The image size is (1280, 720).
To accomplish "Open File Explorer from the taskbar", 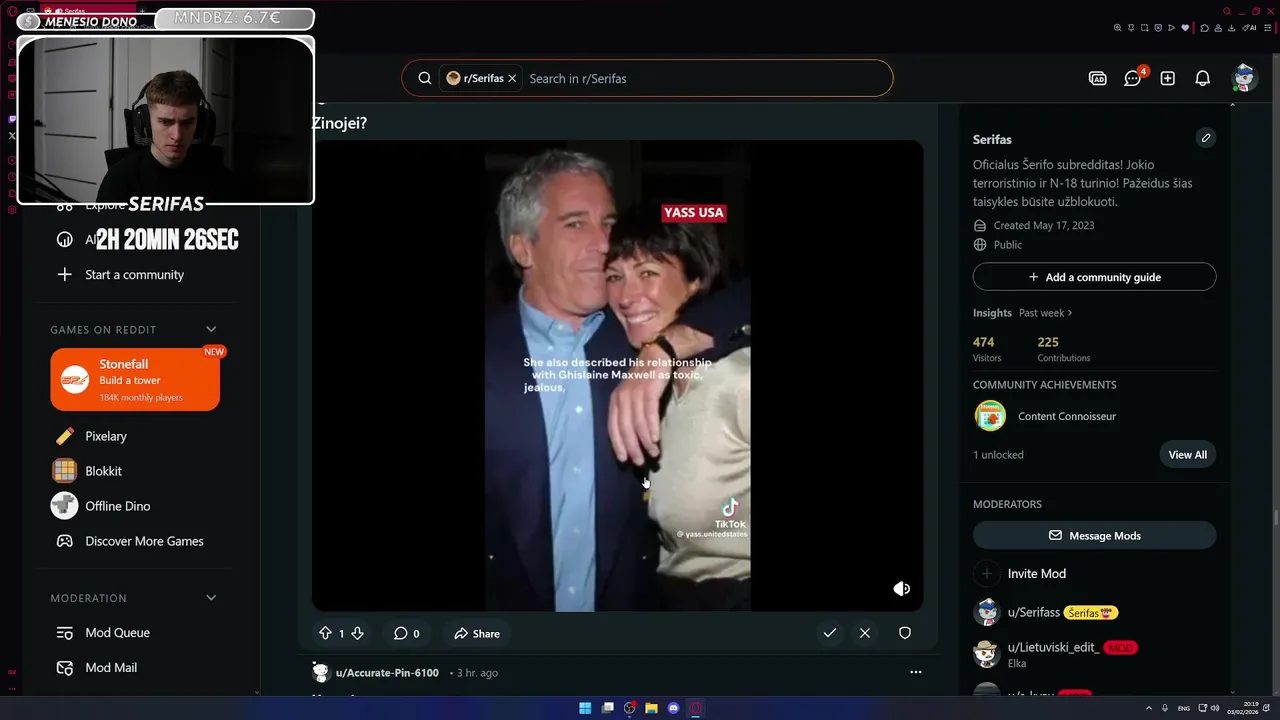I will (651, 708).
